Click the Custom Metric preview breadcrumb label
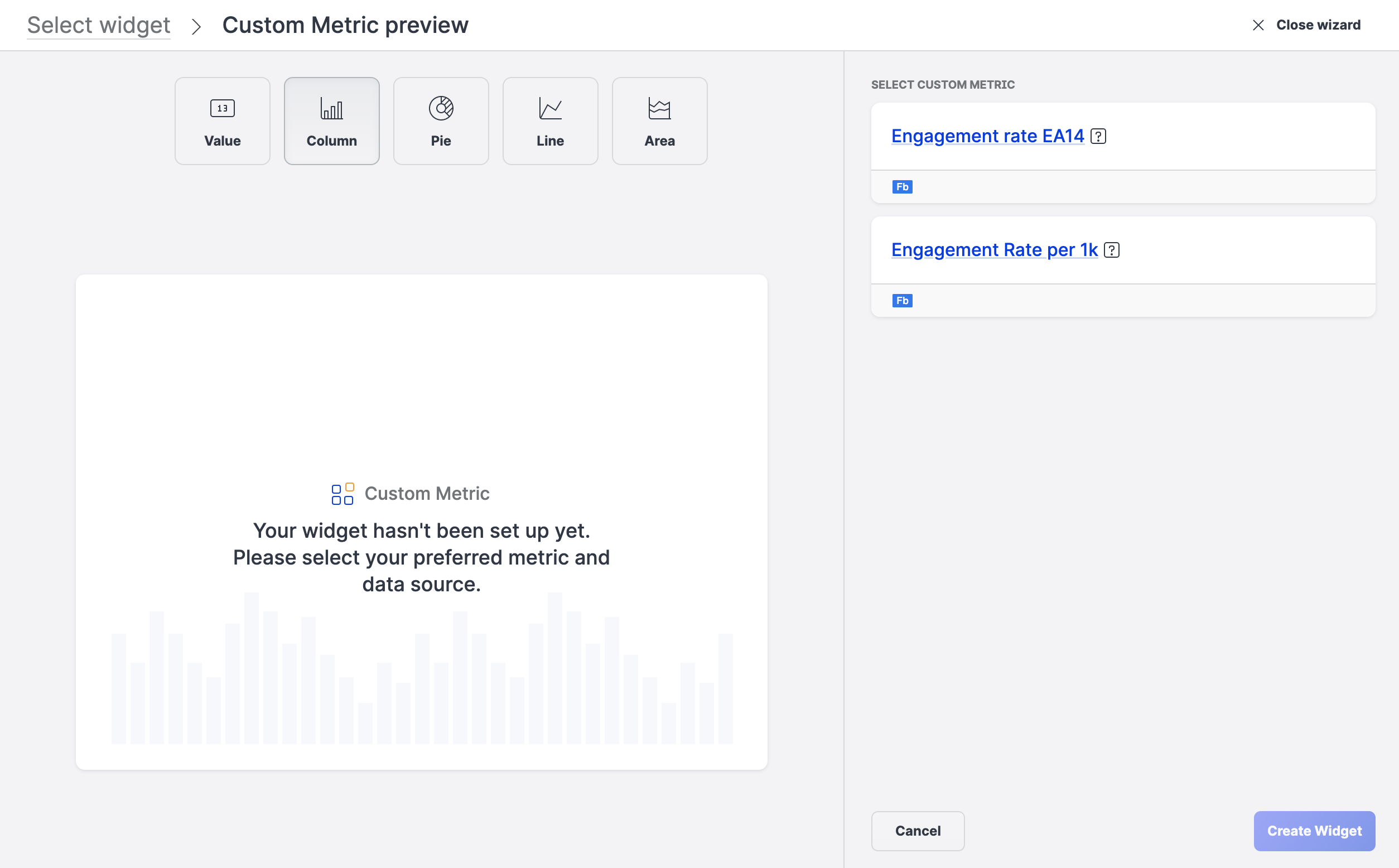The image size is (1399, 868). pyautogui.click(x=345, y=25)
